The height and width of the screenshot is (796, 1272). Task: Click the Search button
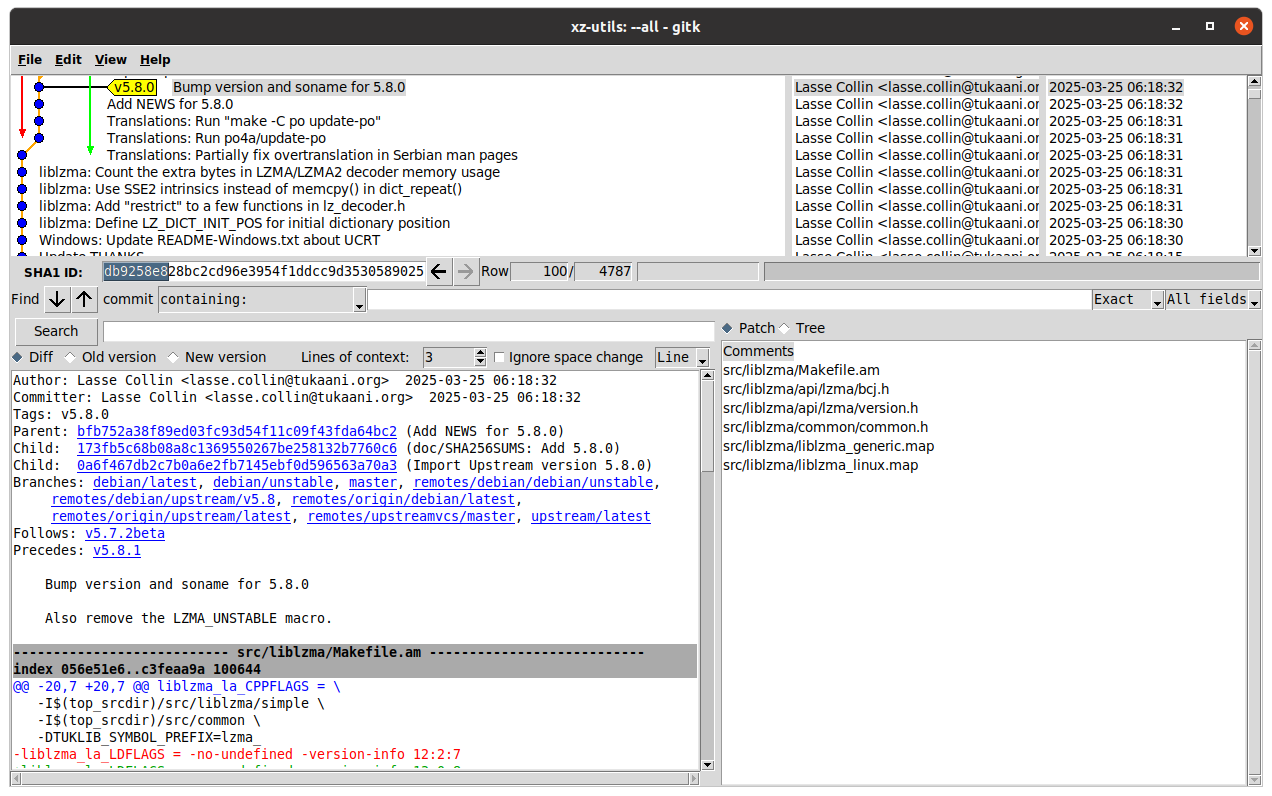pos(56,331)
